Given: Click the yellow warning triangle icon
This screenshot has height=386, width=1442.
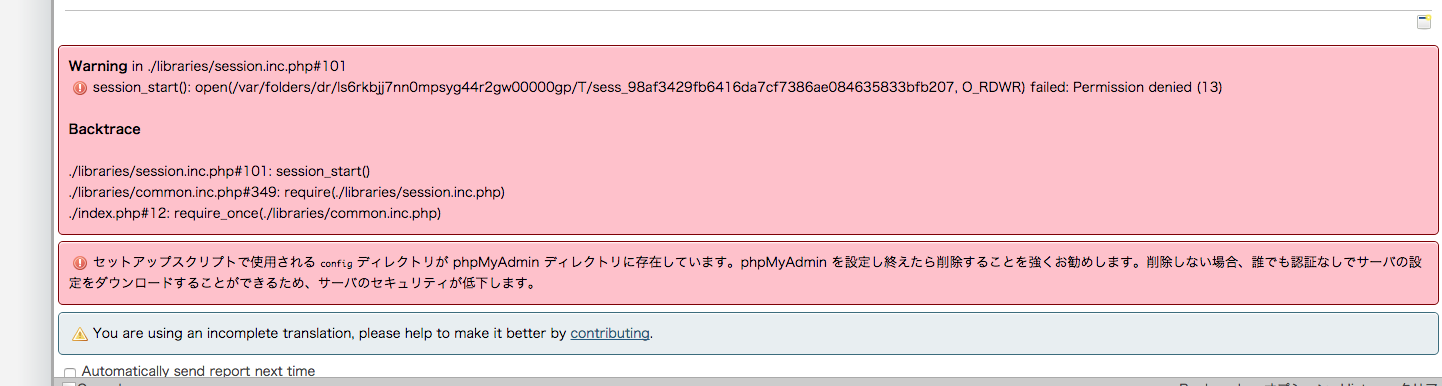Looking at the screenshot, I should coord(80,334).
